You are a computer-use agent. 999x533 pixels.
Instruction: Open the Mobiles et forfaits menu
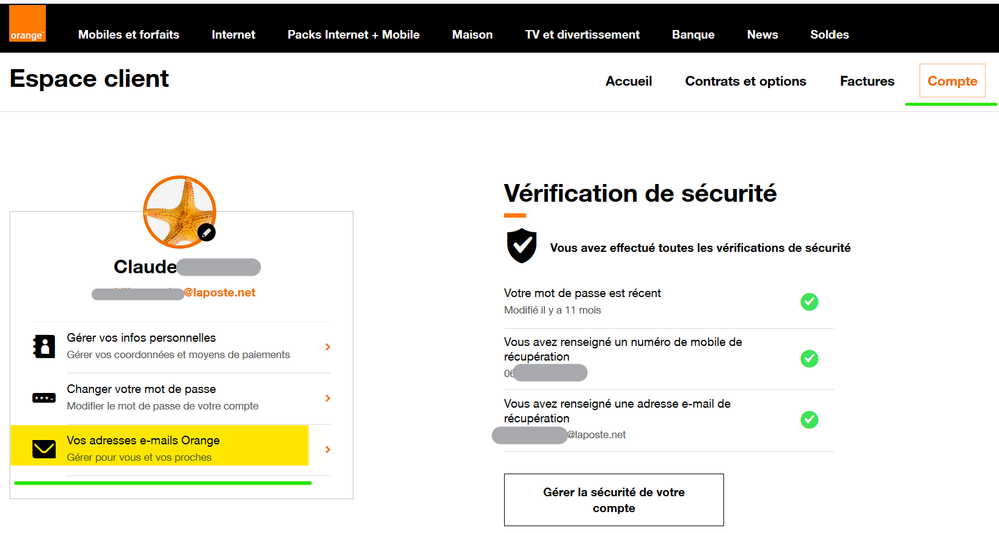pyautogui.click(x=129, y=34)
